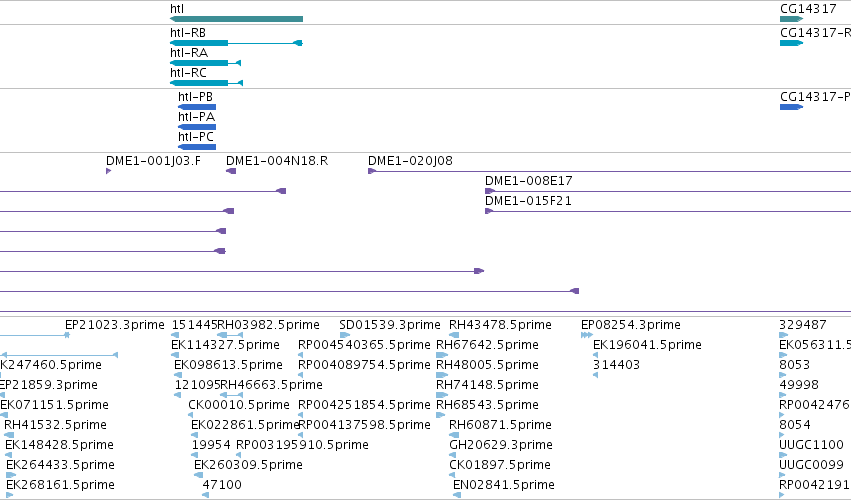Select the htl-PA protein bar
This screenshot has width=851, height=500.
197,127
